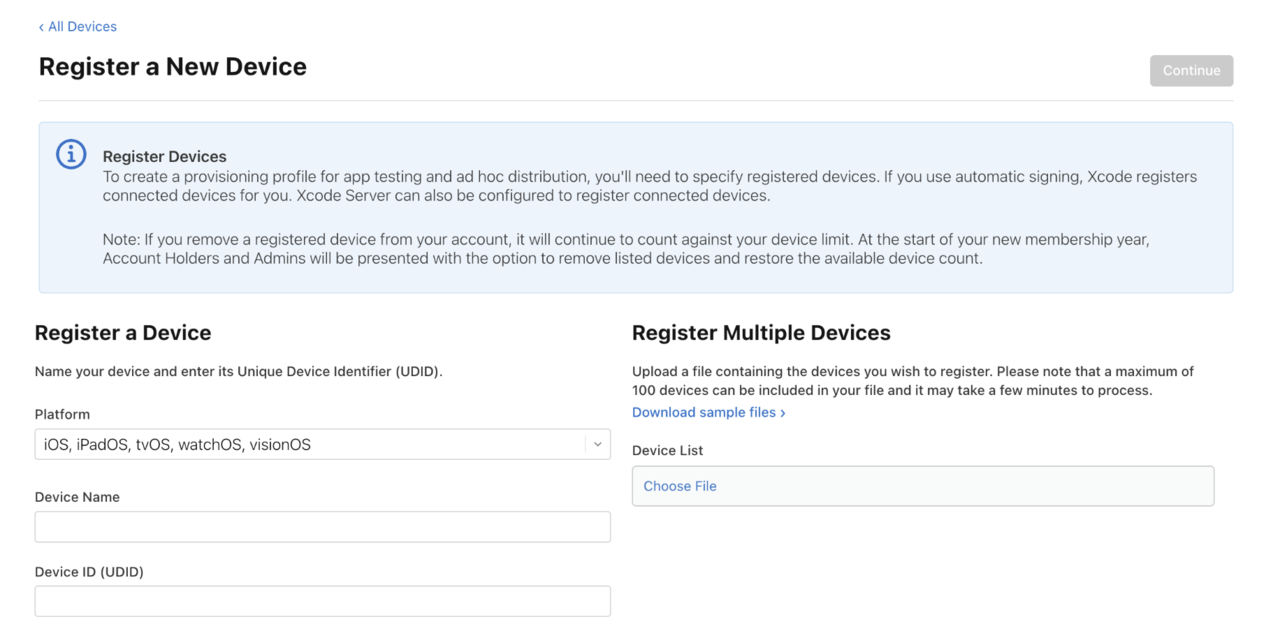Screen dimensions: 1280x642
Task: Click inside the Device ID (UDID) field
Action: tap(322, 601)
